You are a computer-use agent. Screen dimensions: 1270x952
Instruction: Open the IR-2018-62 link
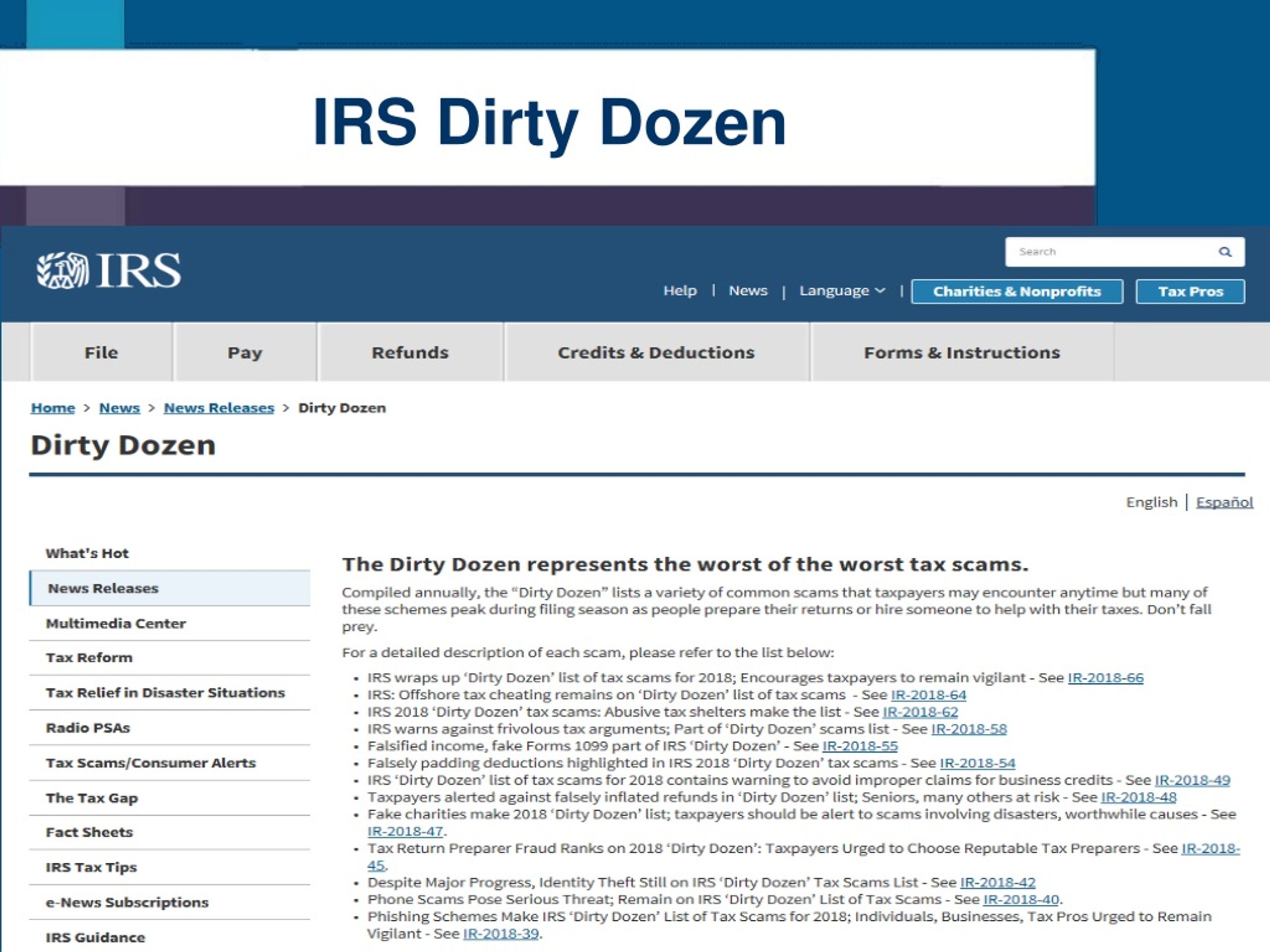920,712
